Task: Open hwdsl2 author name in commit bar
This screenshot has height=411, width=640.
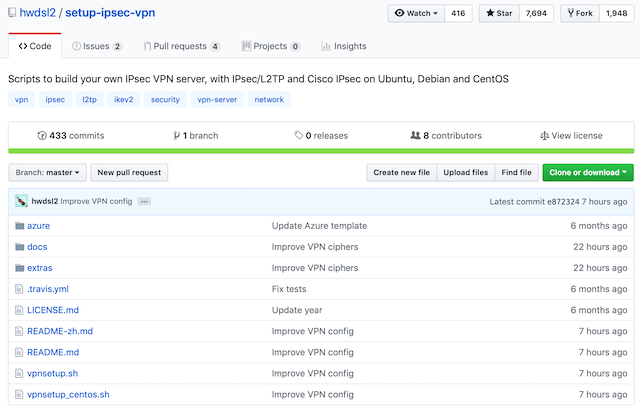Action: [x=45, y=201]
